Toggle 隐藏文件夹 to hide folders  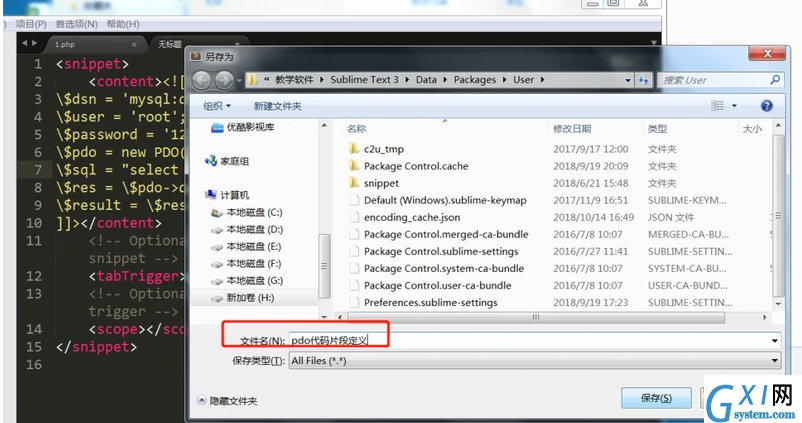pyautogui.click(x=228, y=400)
